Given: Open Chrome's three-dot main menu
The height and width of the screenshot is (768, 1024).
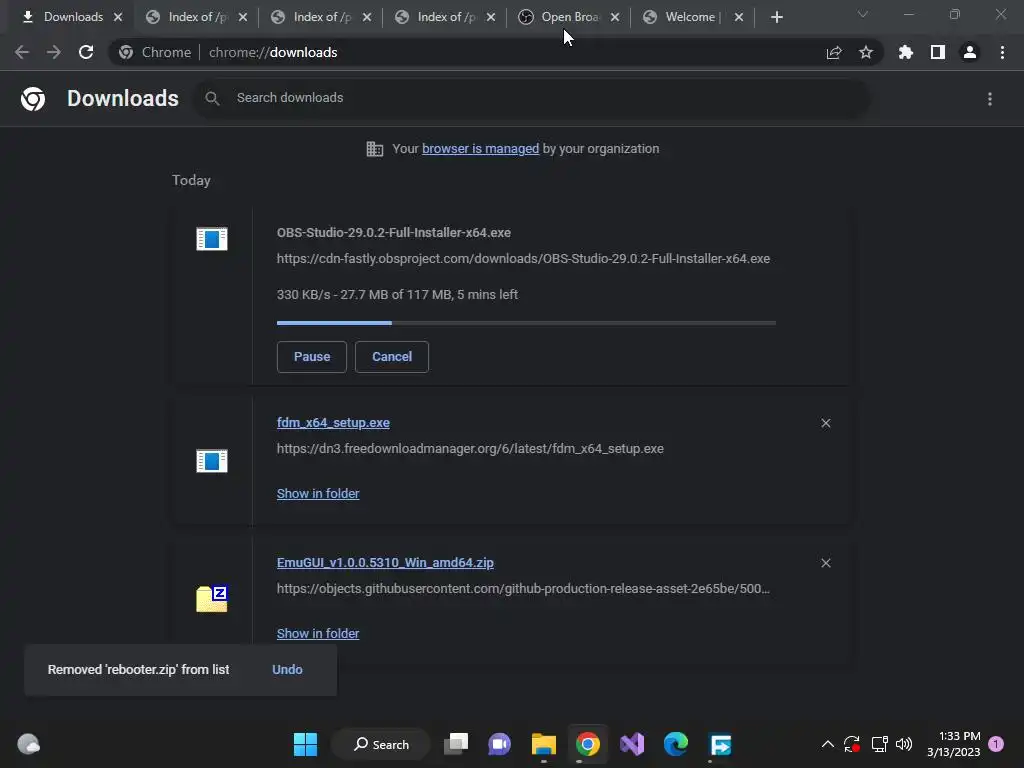Looking at the screenshot, I should click(1002, 52).
